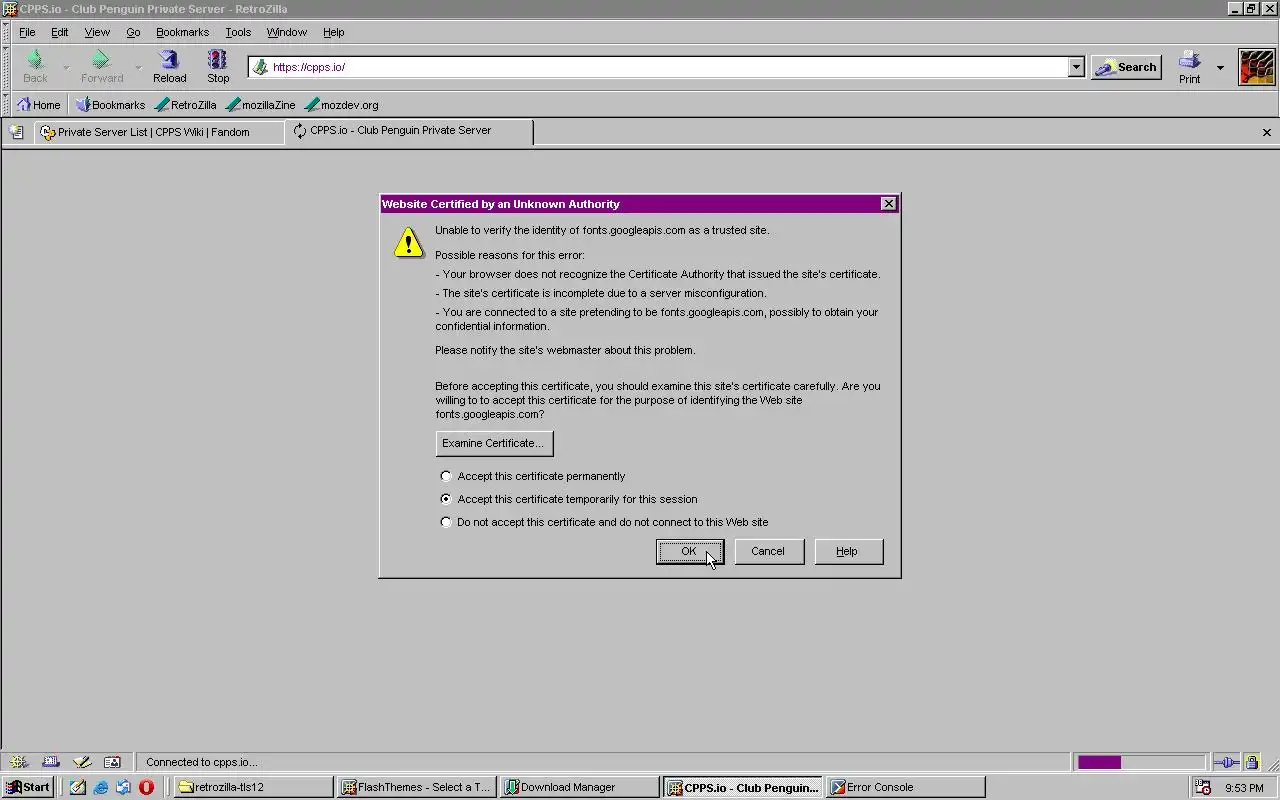Screen dimensions: 1280x800
Task: Open Address Book component from status bar
Action: [x=112, y=762]
